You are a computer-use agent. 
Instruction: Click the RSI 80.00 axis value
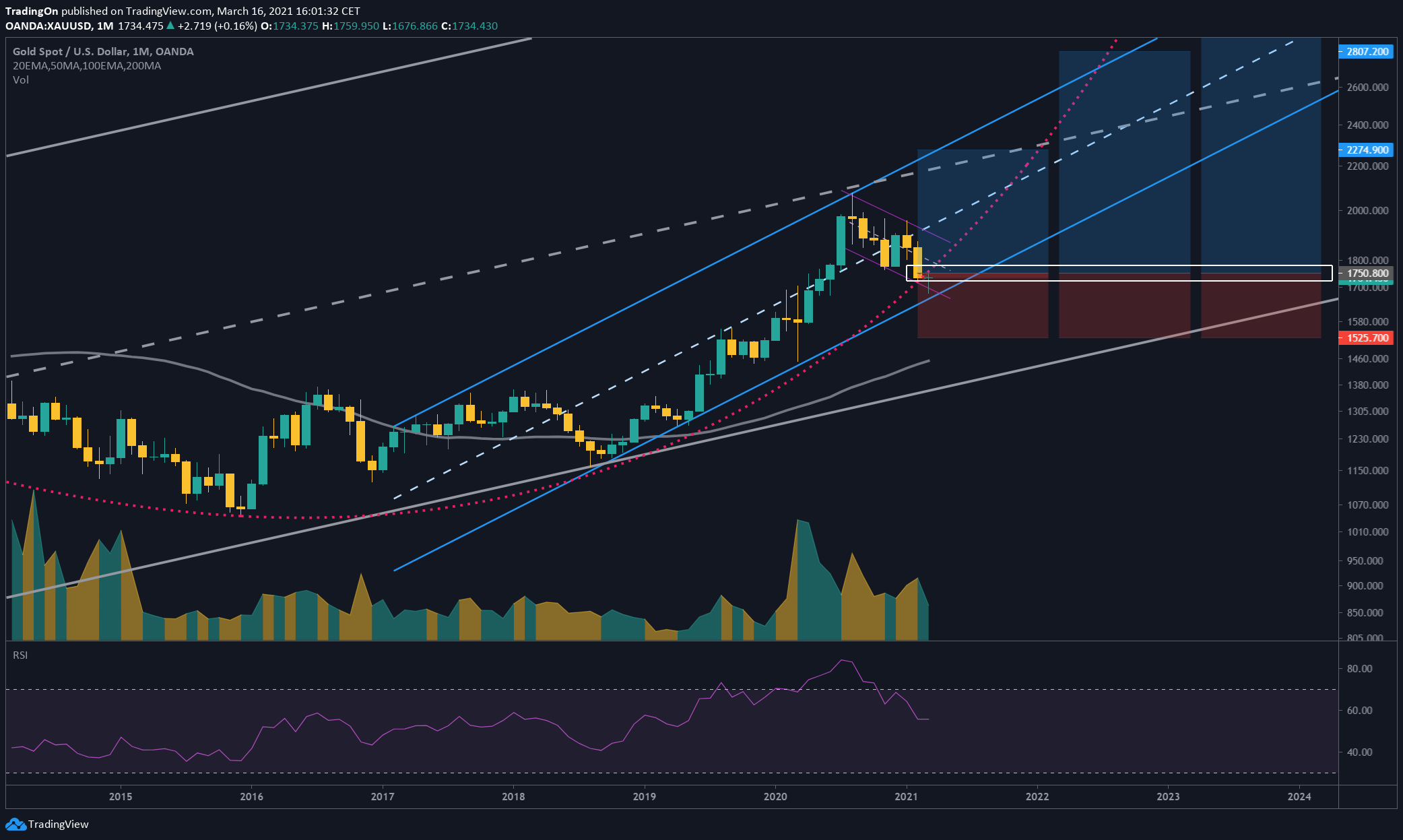(1359, 668)
